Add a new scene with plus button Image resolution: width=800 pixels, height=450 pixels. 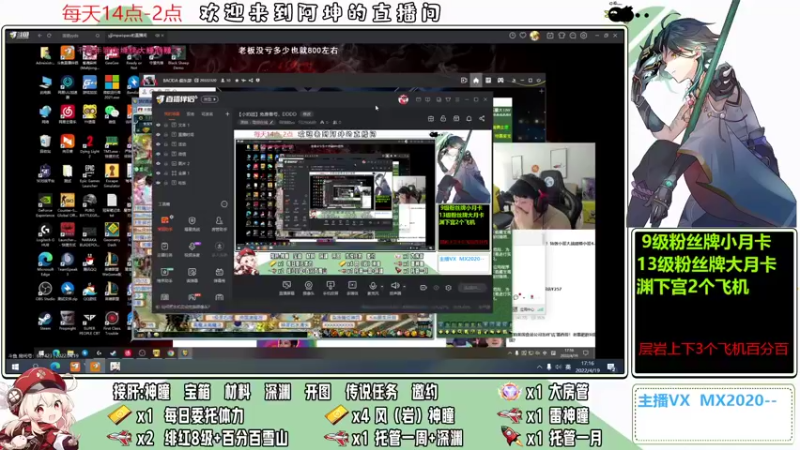[x=227, y=114]
